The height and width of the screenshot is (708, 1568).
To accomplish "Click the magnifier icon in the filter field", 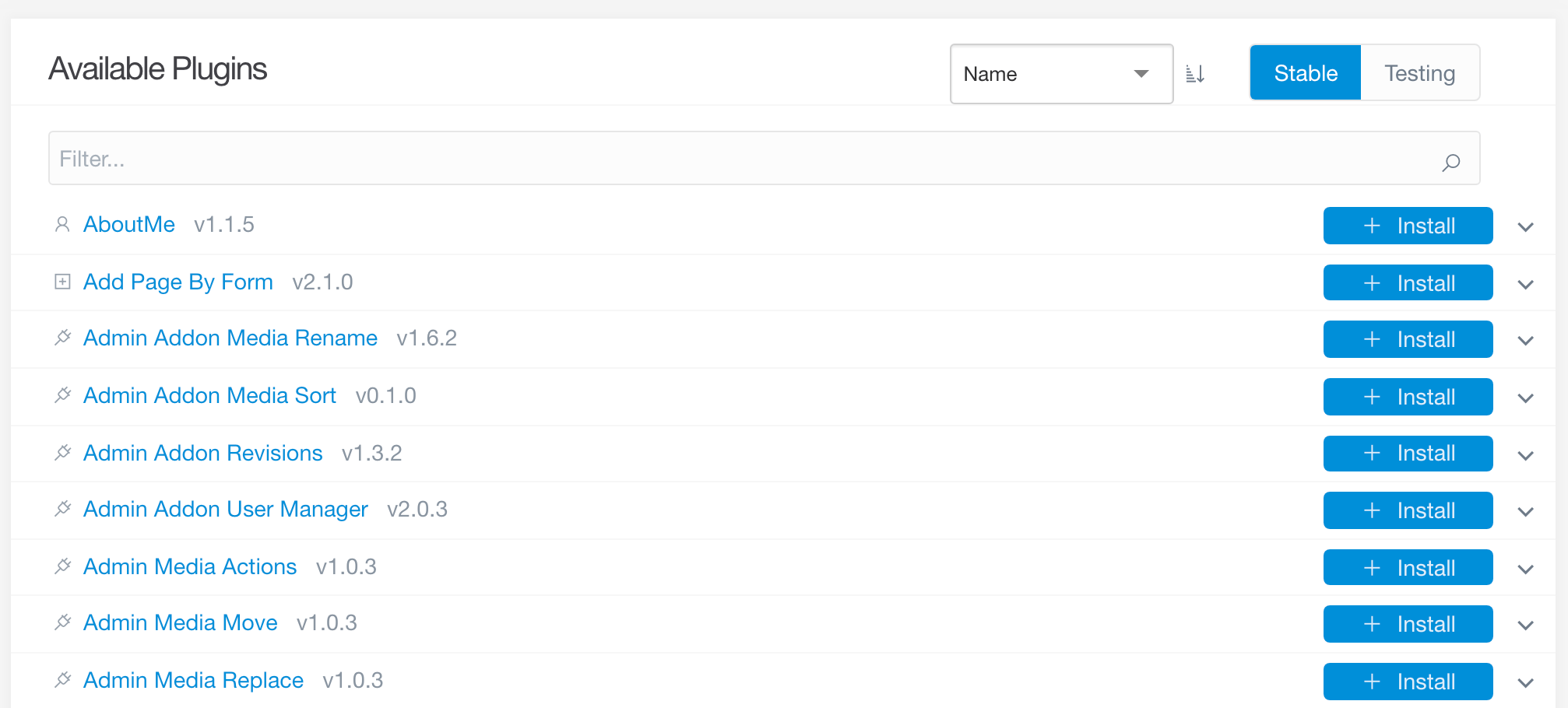I will tap(1451, 163).
